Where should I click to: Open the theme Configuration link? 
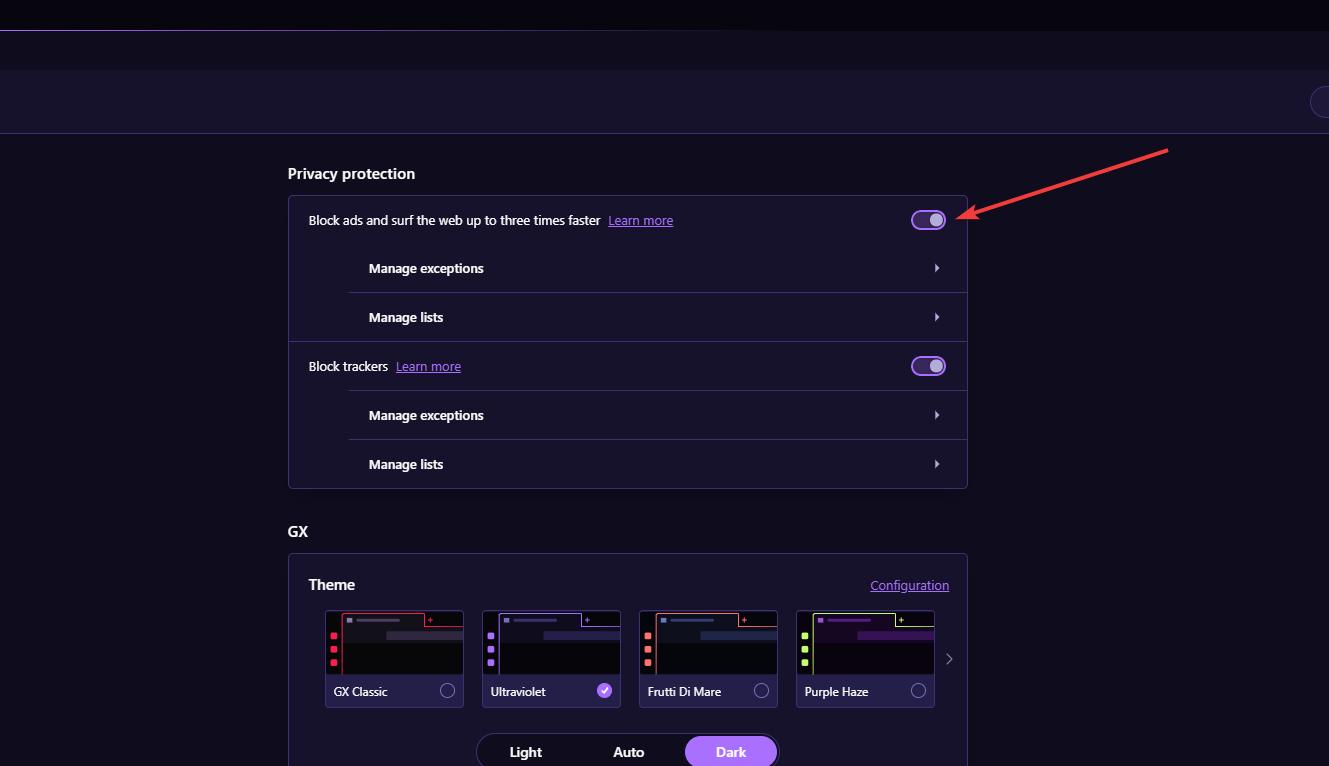click(909, 586)
